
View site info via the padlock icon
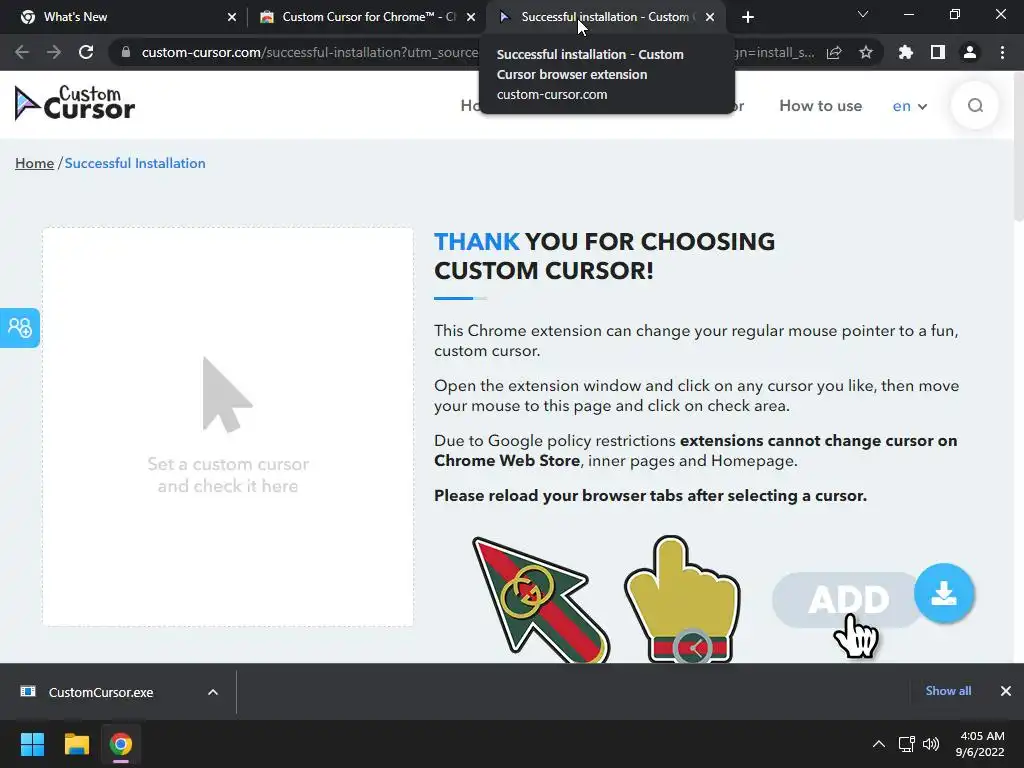[x=126, y=52]
